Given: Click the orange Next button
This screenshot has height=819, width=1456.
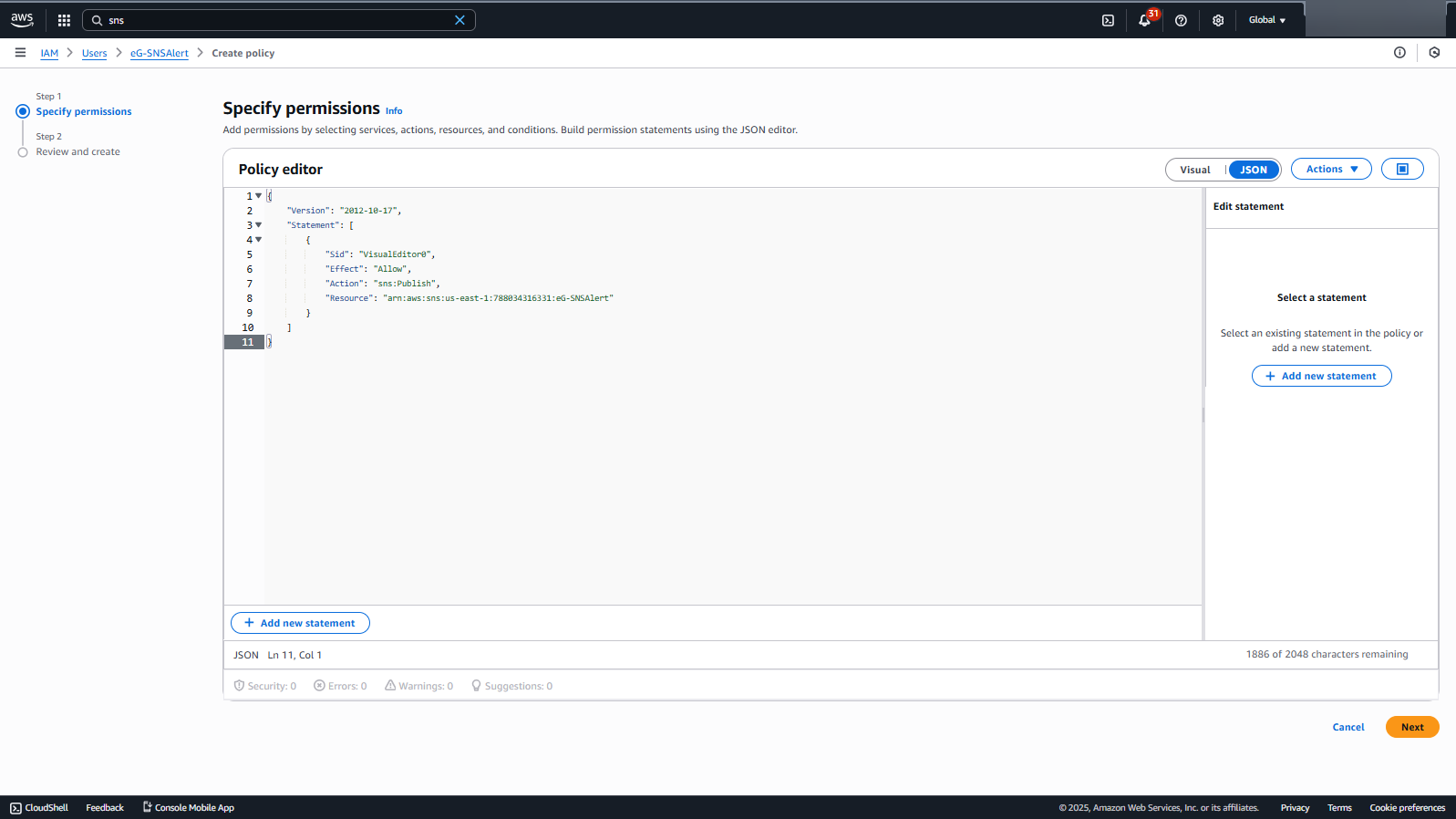Looking at the screenshot, I should pos(1411,727).
